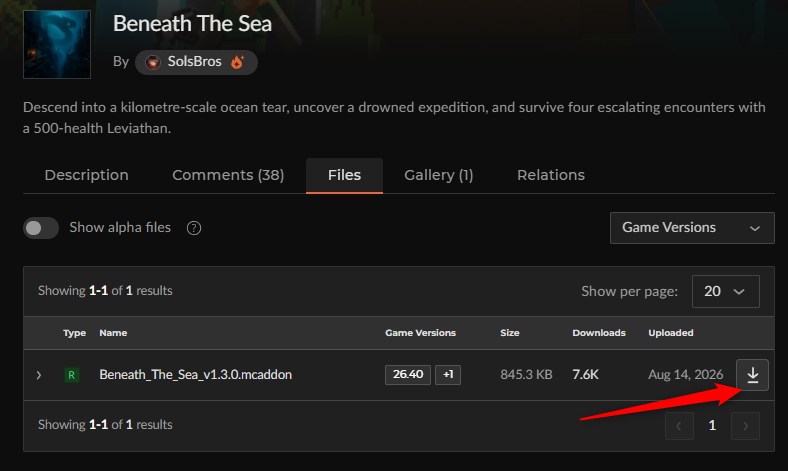The height and width of the screenshot is (471, 788).
Task: Click the Downloads column header
Action: point(599,333)
